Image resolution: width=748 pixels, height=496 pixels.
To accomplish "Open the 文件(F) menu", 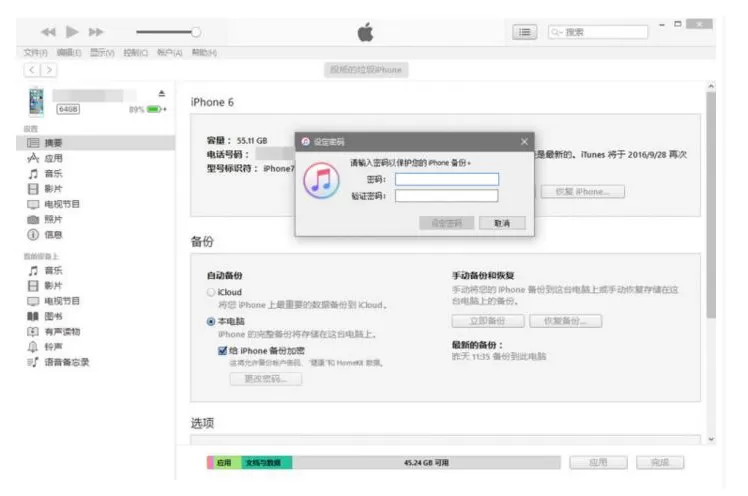I will [36, 52].
